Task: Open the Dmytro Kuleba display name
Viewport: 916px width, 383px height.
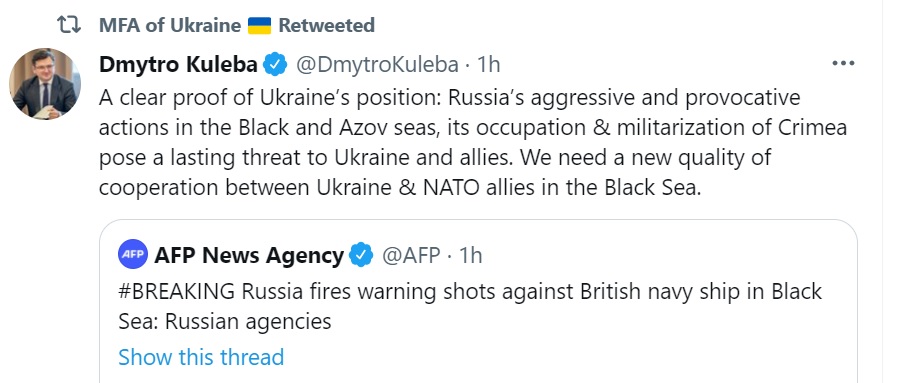Action: tap(178, 64)
